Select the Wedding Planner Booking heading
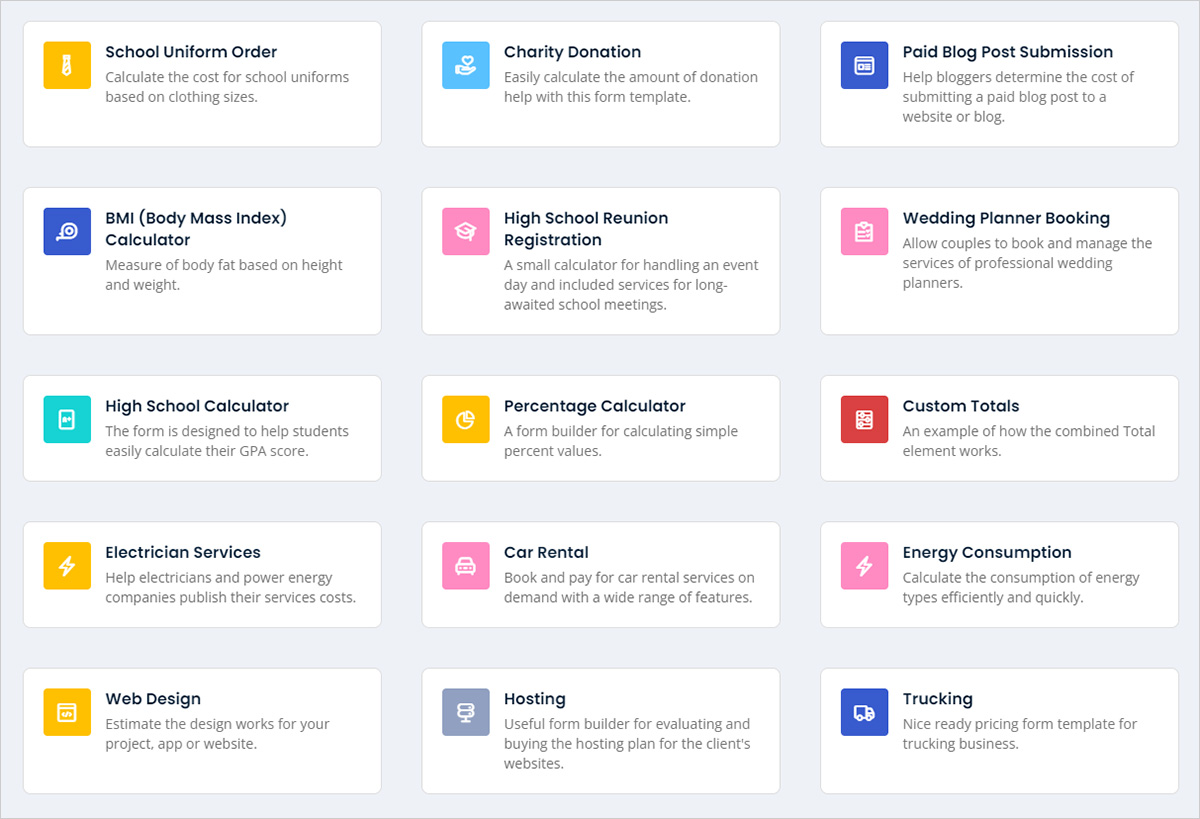The width and height of the screenshot is (1200, 819). [1006, 218]
